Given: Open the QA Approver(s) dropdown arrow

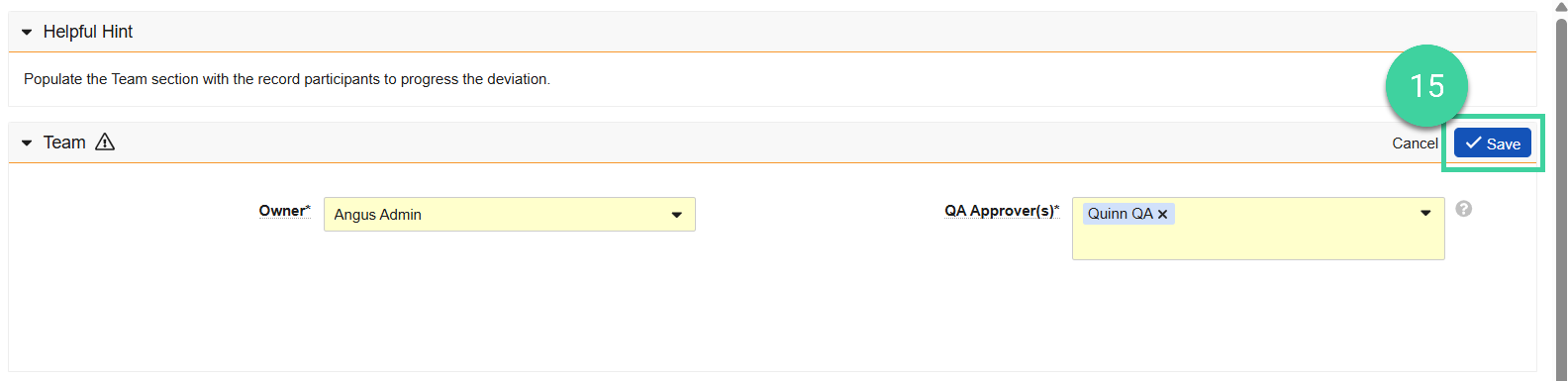Looking at the screenshot, I should point(1425,213).
